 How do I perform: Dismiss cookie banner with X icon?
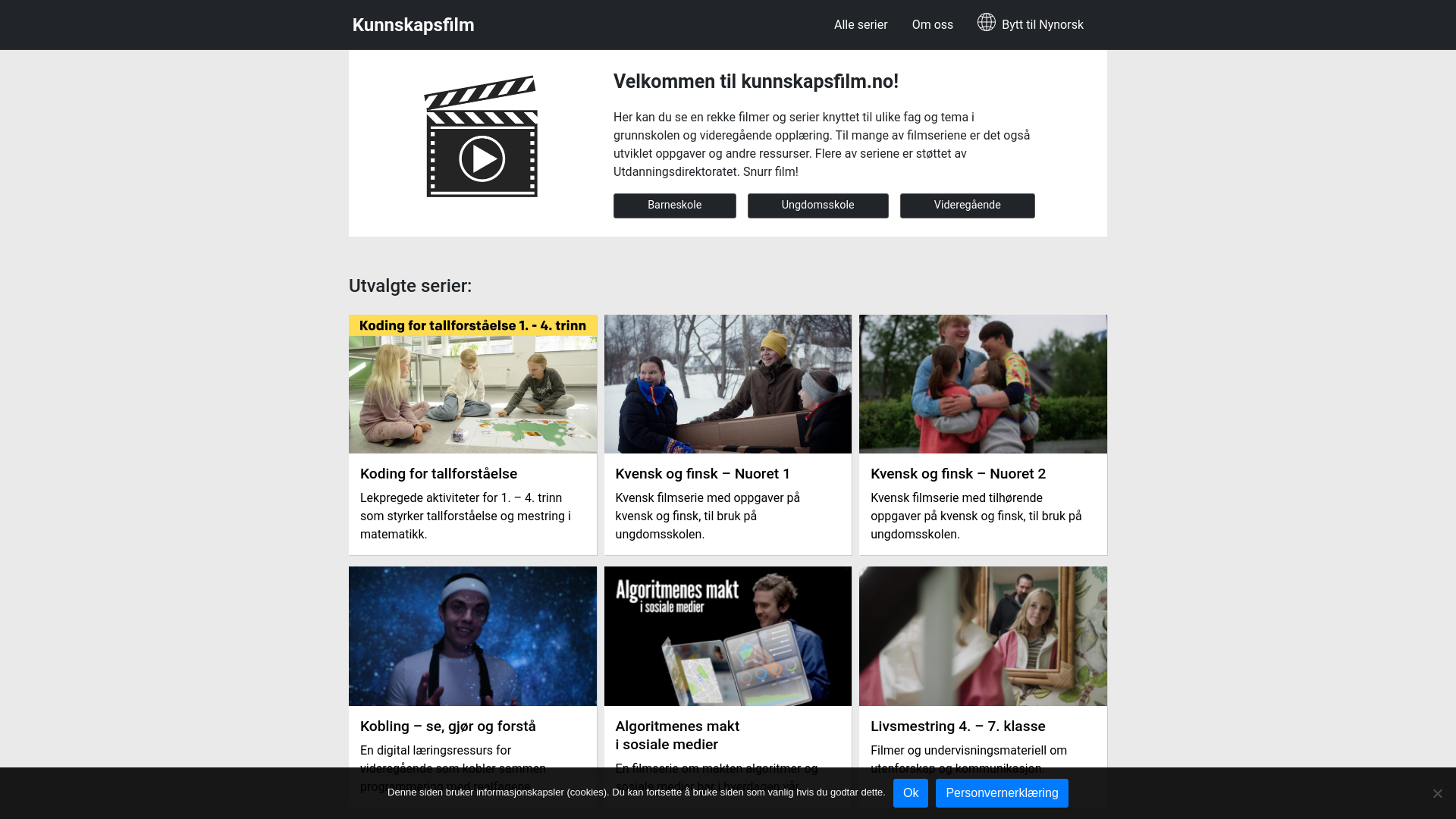[1437, 793]
